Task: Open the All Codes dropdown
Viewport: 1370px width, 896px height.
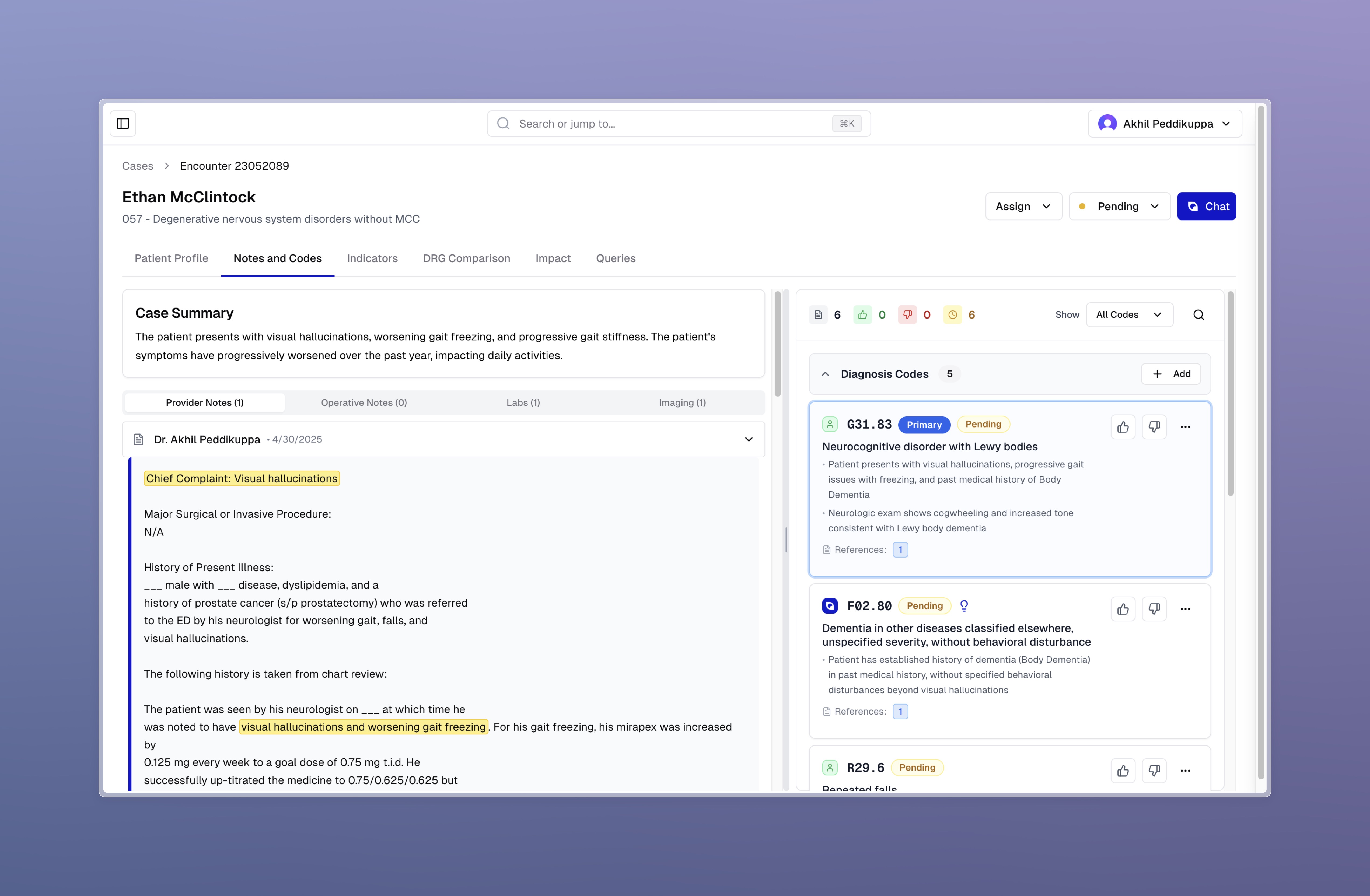Action: [x=1129, y=315]
